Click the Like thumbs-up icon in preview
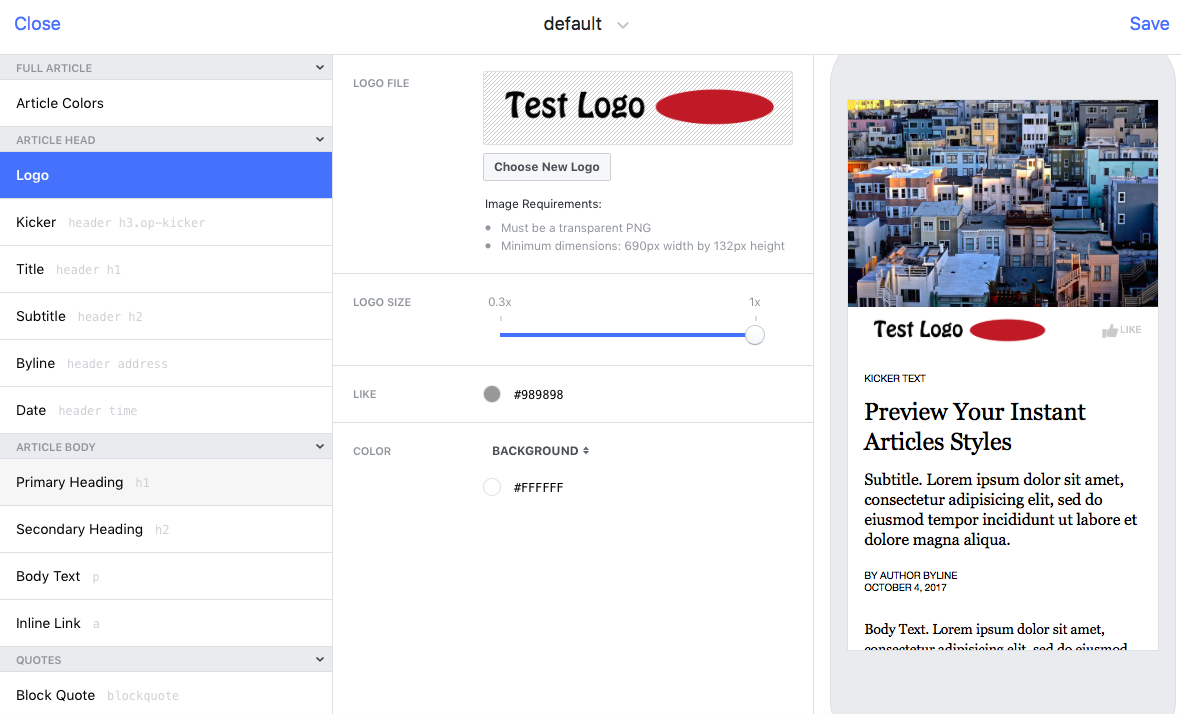1181x714 pixels. coord(1109,331)
